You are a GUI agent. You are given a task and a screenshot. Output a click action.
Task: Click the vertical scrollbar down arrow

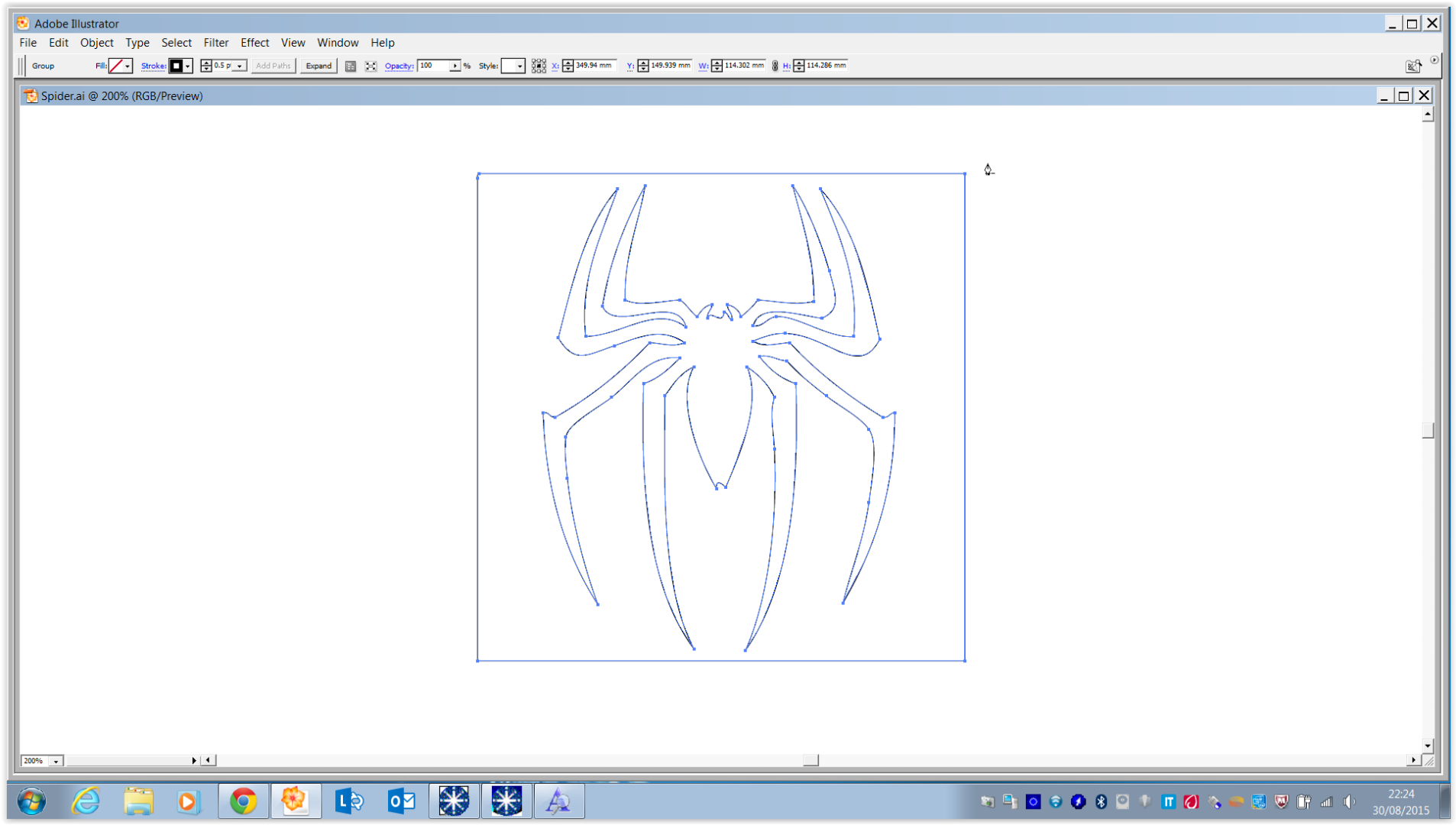pyautogui.click(x=1427, y=746)
